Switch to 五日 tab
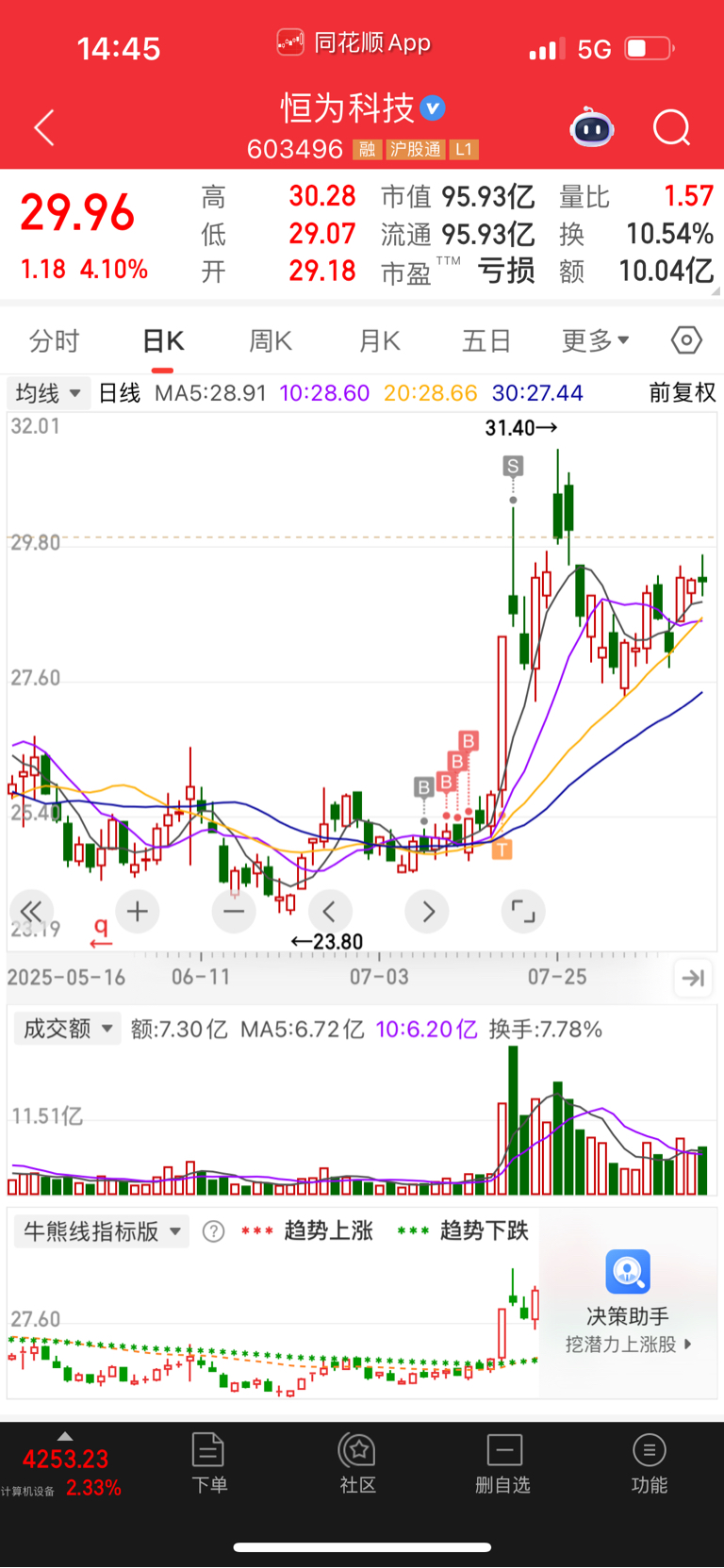The width and height of the screenshot is (724, 1568). pos(486,340)
